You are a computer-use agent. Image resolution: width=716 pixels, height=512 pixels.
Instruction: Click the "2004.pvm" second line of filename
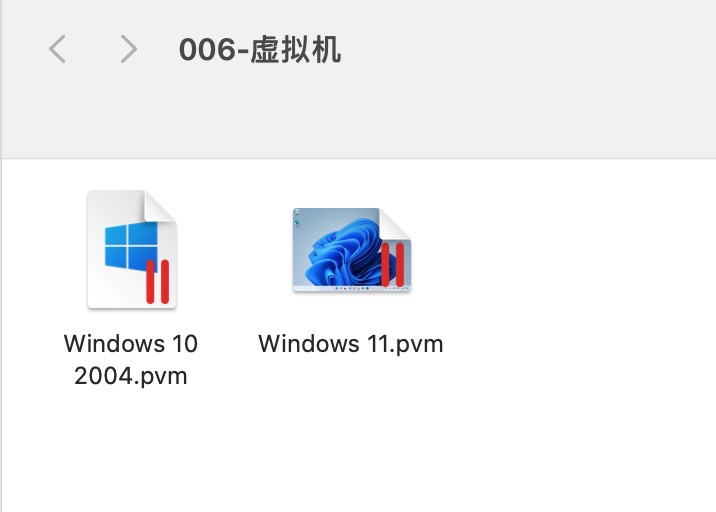point(131,376)
